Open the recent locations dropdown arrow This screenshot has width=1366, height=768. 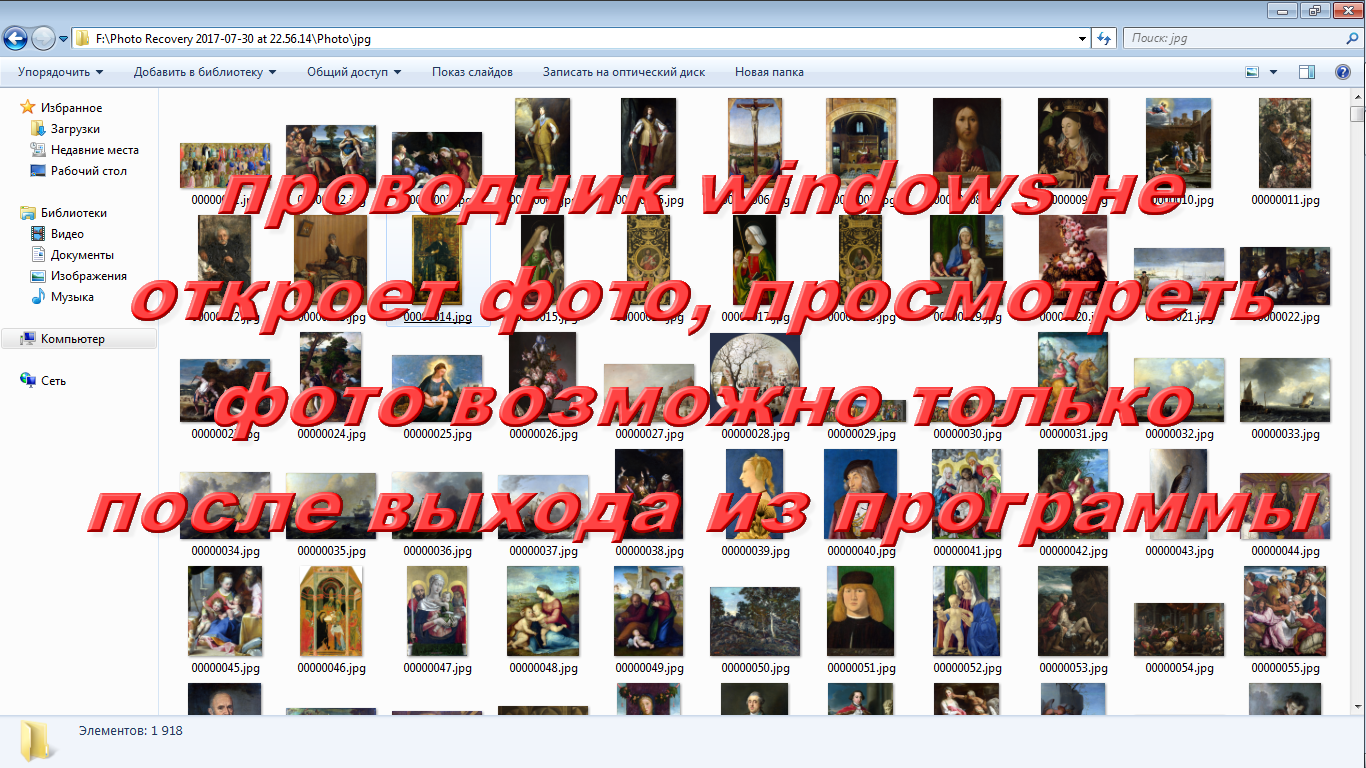(x=63, y=39)
